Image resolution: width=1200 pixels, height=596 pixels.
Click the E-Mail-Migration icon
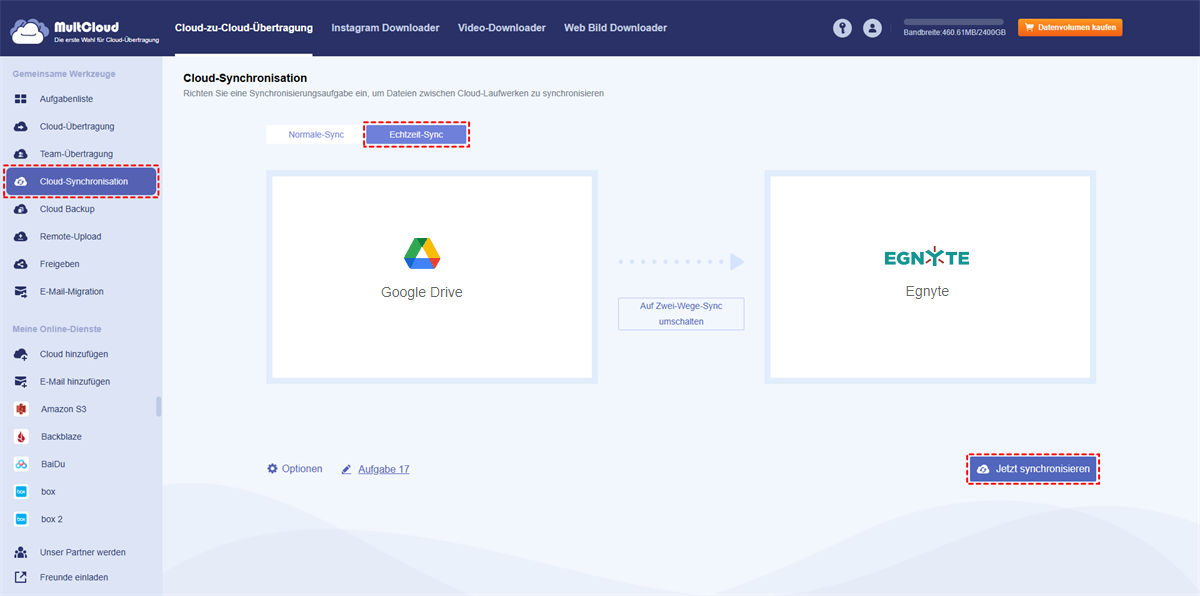(x=21, y=292)
